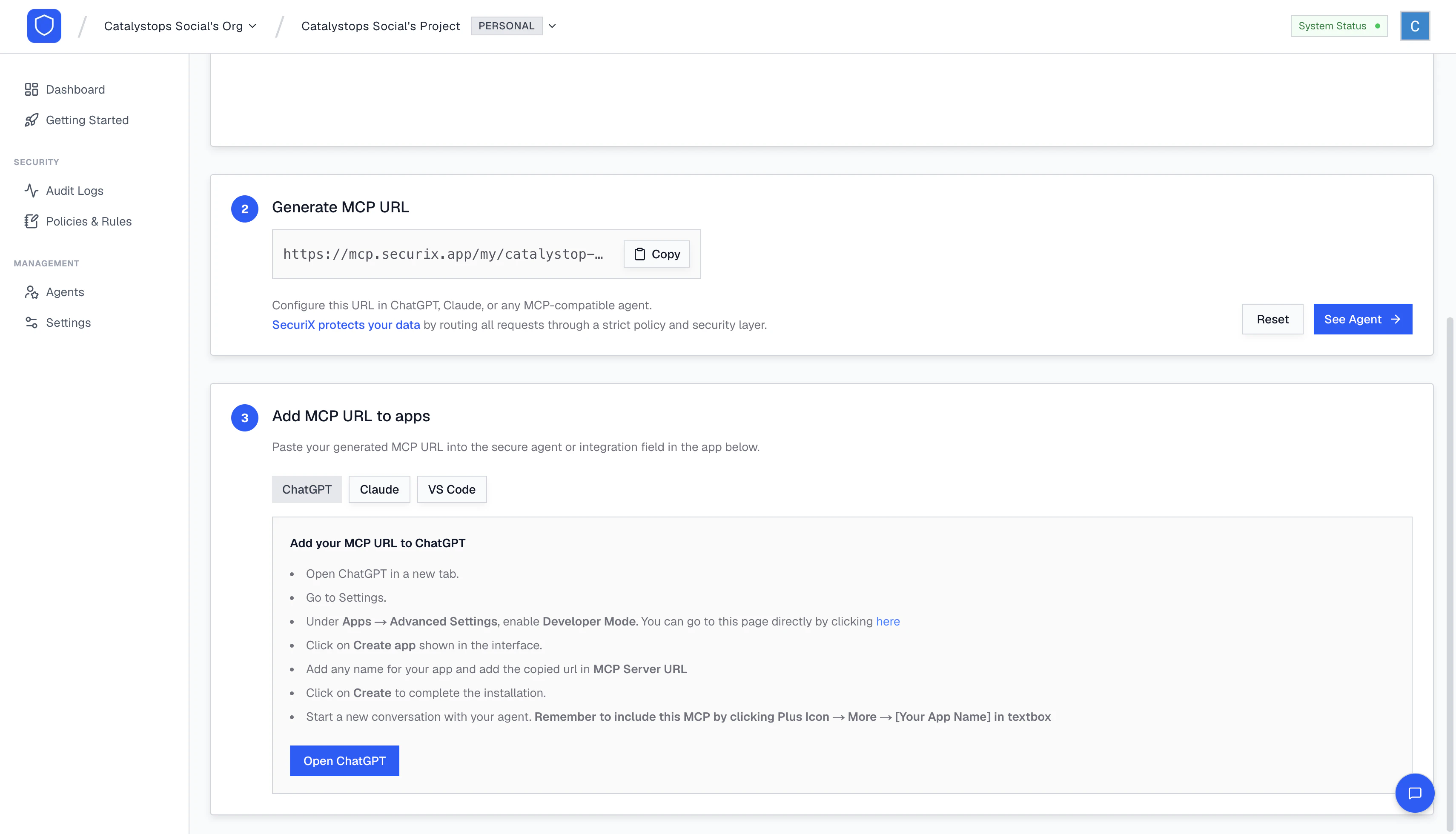Viewport: 1456px width, 834px height.
Task: Click the 'Create app' instruction line
Action: (x=424, y=645)
